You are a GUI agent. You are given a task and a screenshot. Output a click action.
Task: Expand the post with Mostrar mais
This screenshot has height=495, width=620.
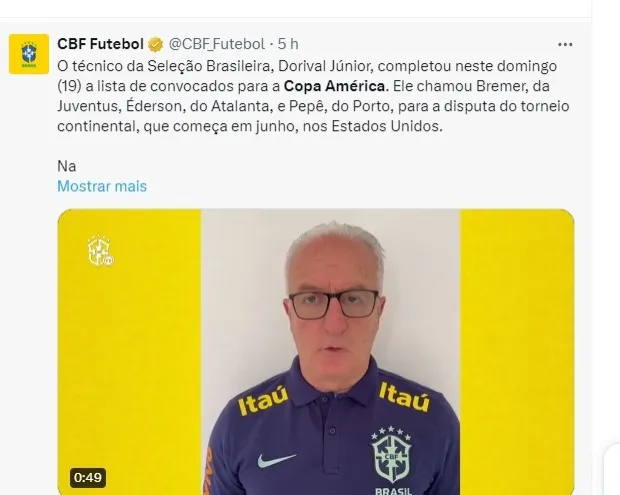[x=102, y=186]
